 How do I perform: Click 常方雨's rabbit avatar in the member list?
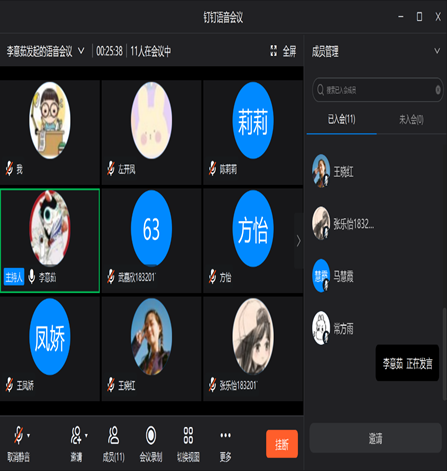tap(321, 328)
